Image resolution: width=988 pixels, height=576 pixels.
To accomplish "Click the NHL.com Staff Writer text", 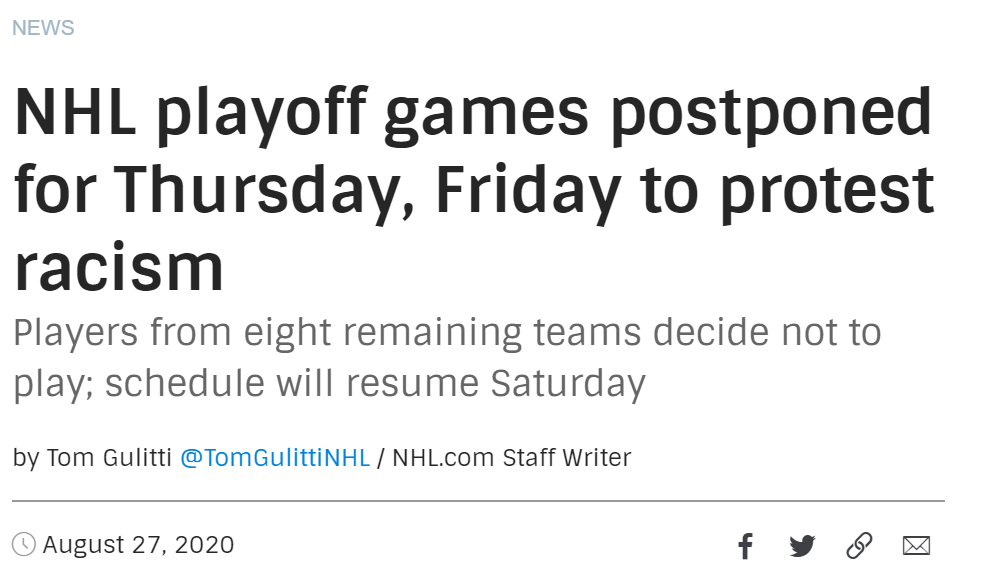I will click(511, 458).
